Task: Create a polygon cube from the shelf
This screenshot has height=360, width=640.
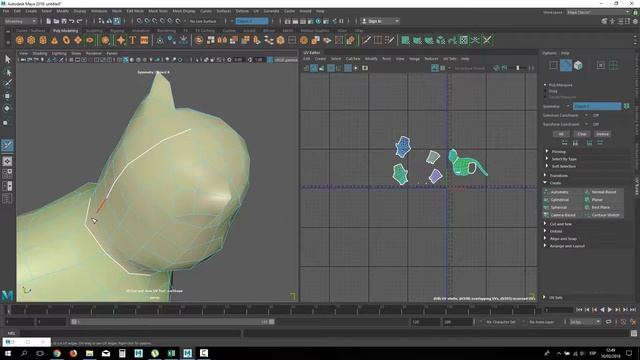Action: point(31,40)
